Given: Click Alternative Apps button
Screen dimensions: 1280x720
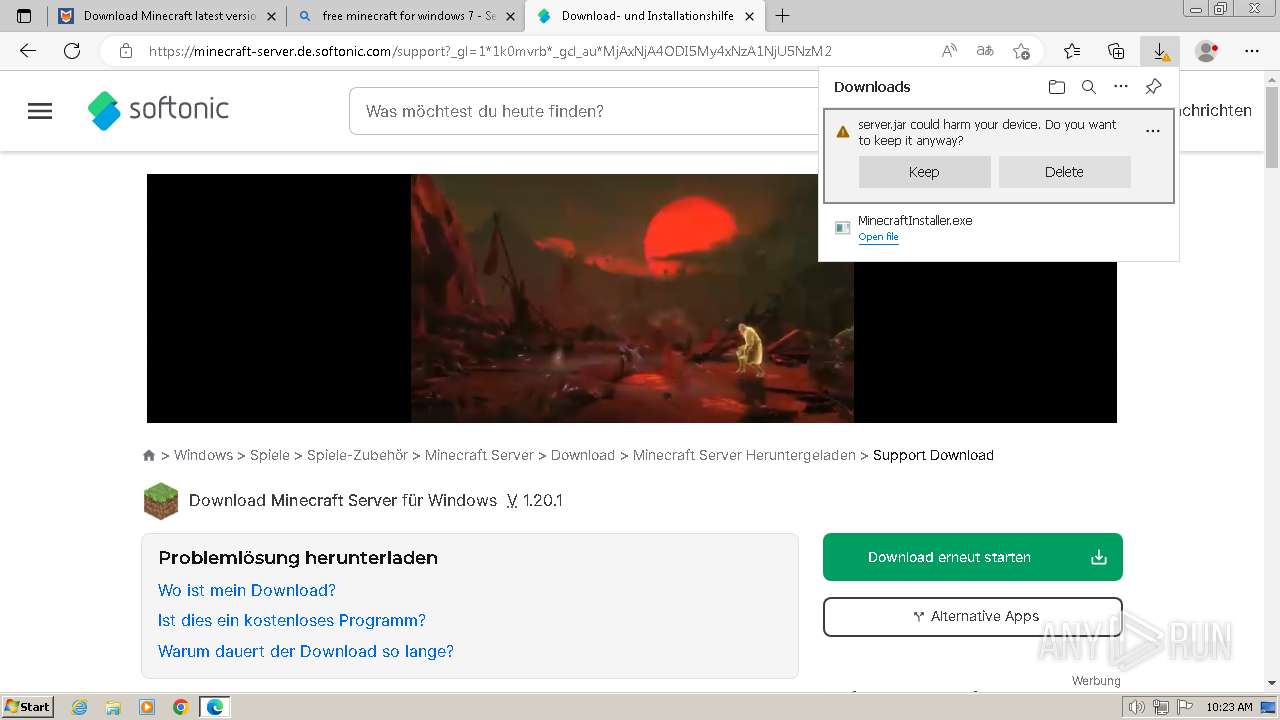Looking at the screenshot, I should pos(972,616).
